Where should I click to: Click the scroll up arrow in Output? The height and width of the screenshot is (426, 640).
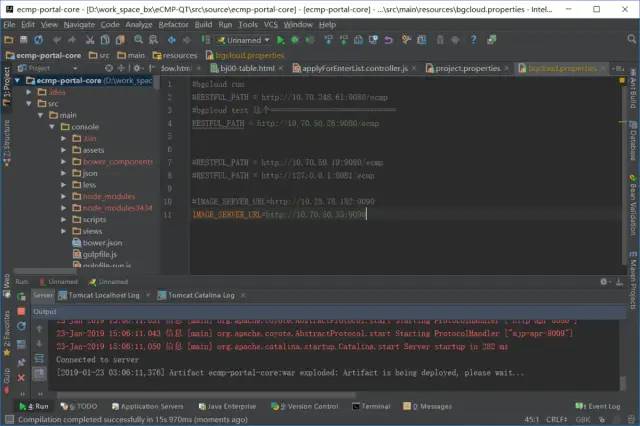(x=41, y=326)
